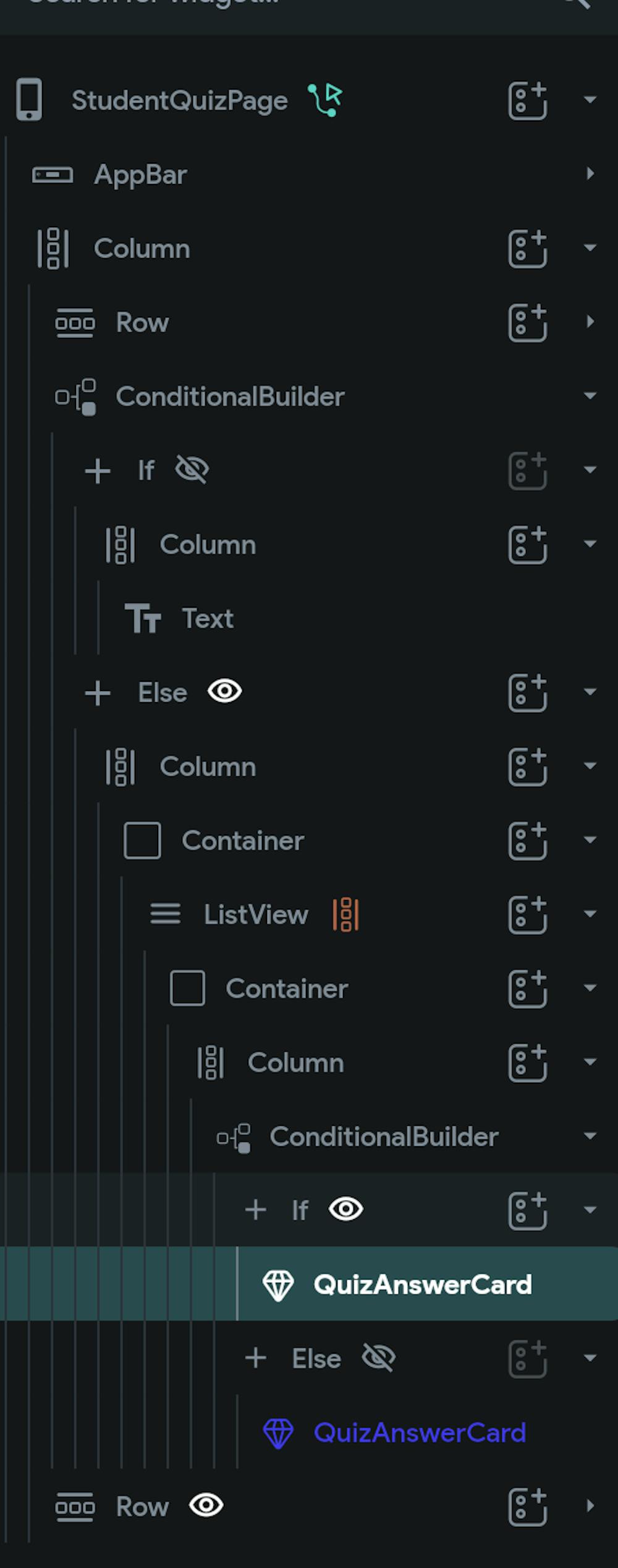Viewport: 618px width, 1568px height.
Task: Expand the bottom Row with the eye icon
Action: point(590,1506)
